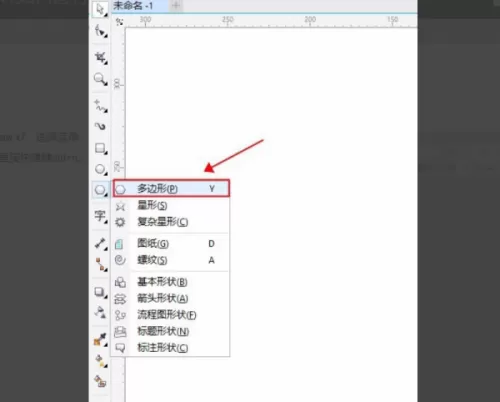Select the Pick tool arrow icon

click(99, 9)
